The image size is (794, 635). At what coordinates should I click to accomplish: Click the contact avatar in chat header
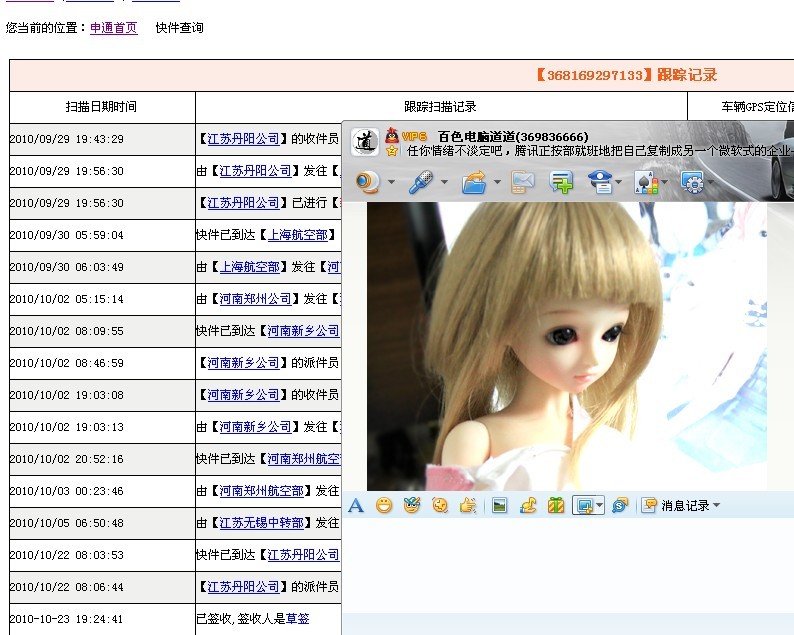point(365,142)
